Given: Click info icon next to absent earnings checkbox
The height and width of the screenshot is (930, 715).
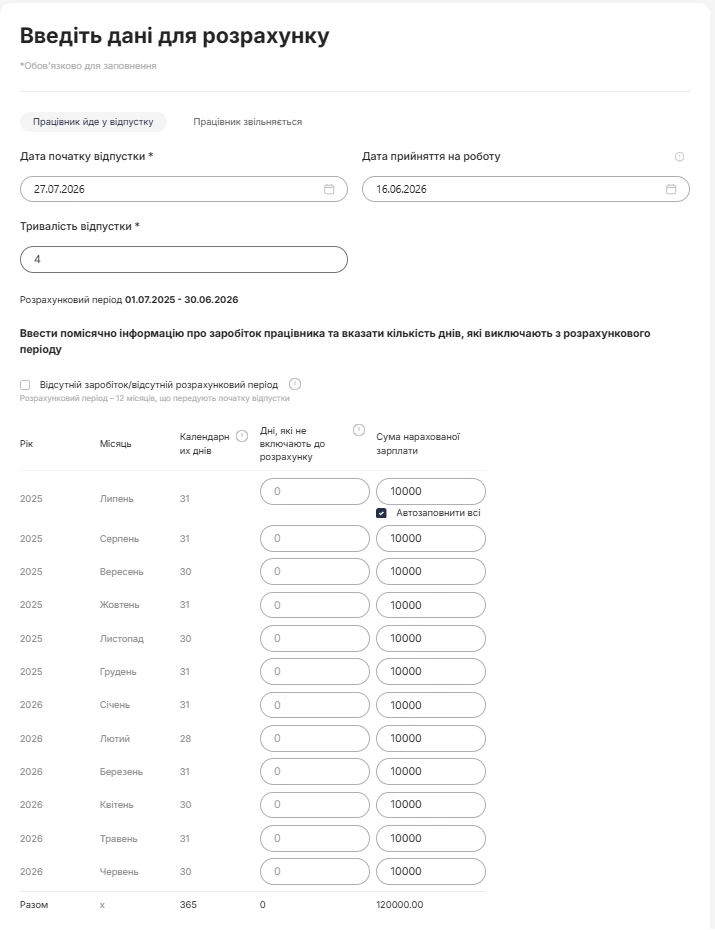Looking at the screenshot, I should point(295,384).
